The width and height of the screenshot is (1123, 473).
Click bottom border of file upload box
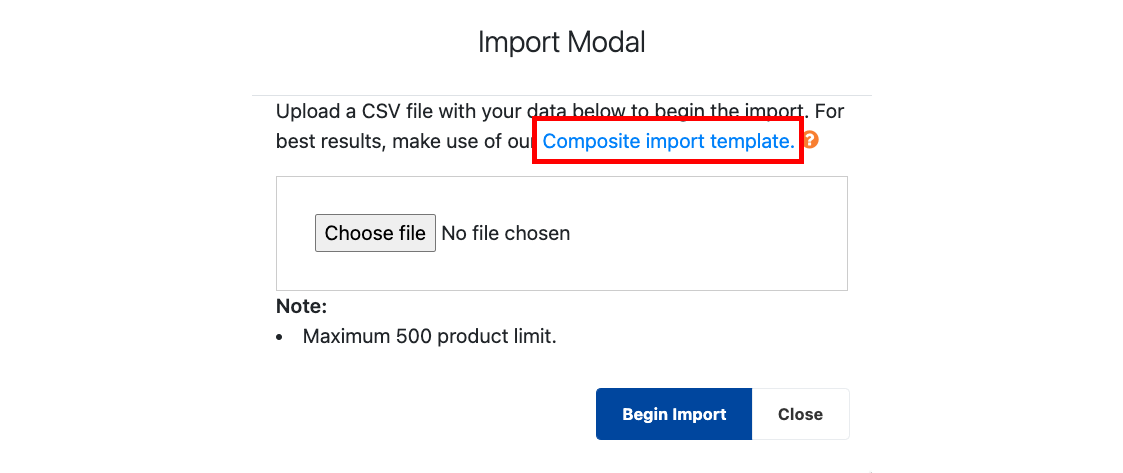click(562, 290)
